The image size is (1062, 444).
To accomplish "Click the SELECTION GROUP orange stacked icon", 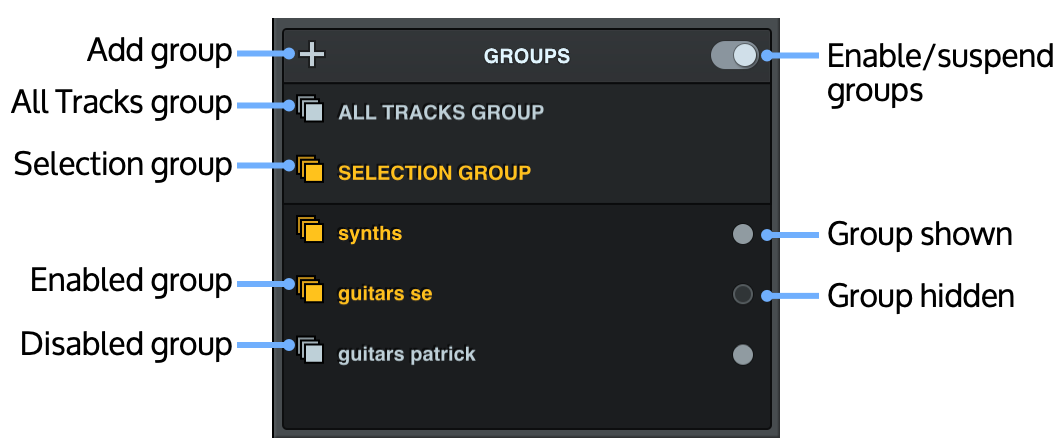I will (x=311, y=170).
